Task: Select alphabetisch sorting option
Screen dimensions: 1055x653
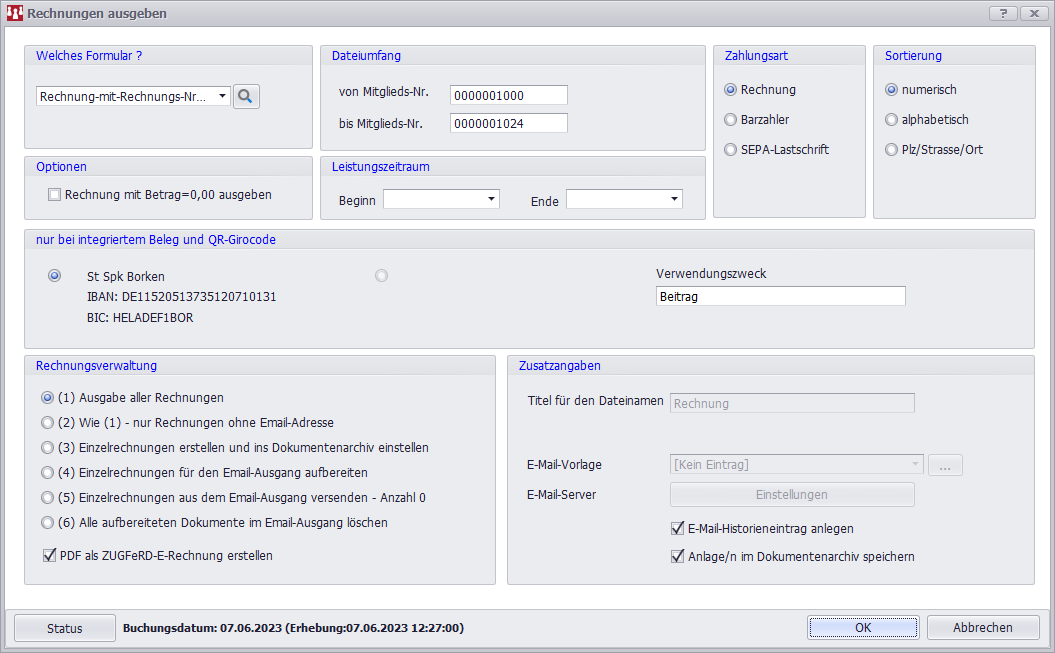Action: click(x=891, y=120)
